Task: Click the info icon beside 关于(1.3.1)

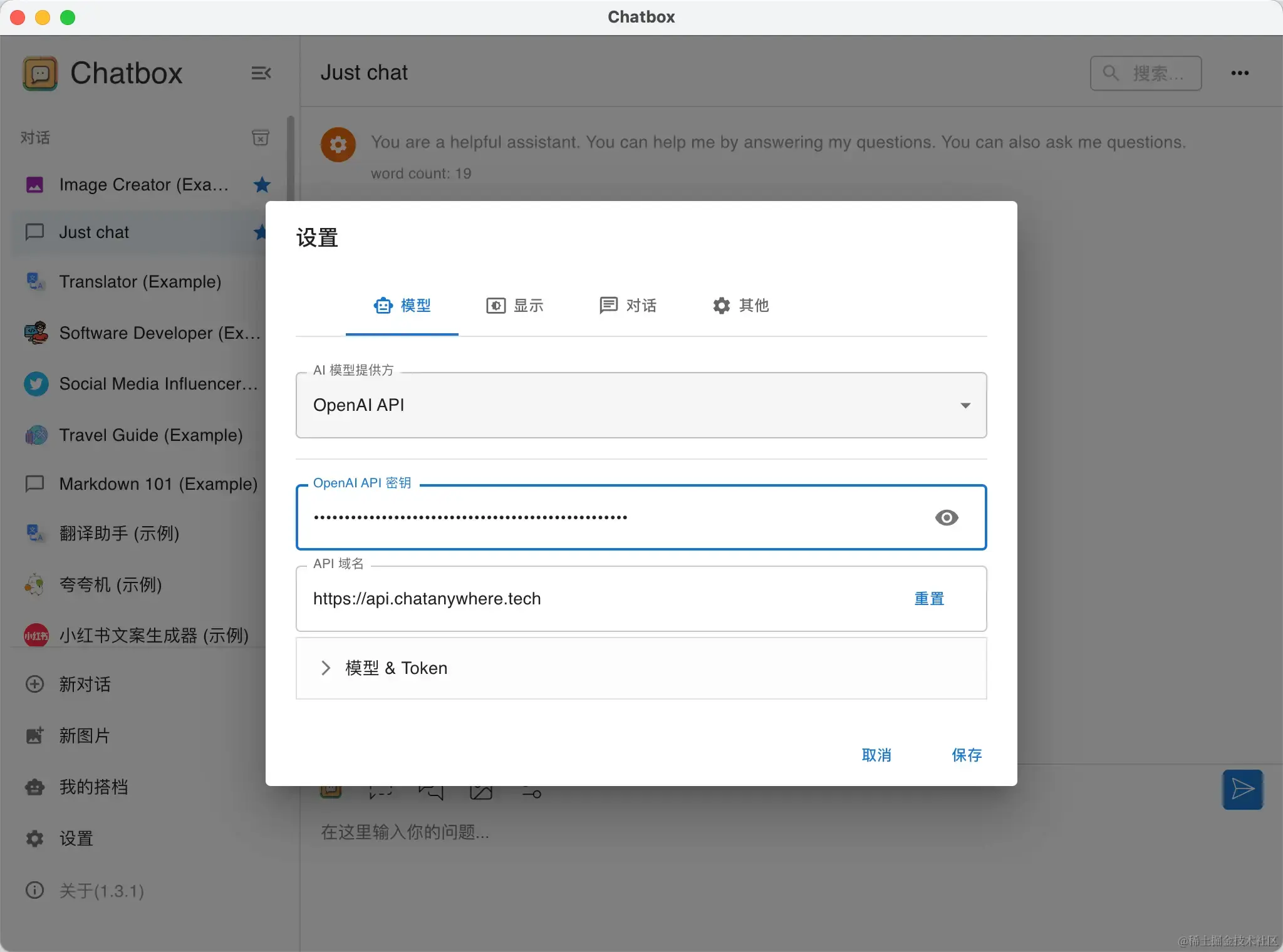Action: click(34, 890)
